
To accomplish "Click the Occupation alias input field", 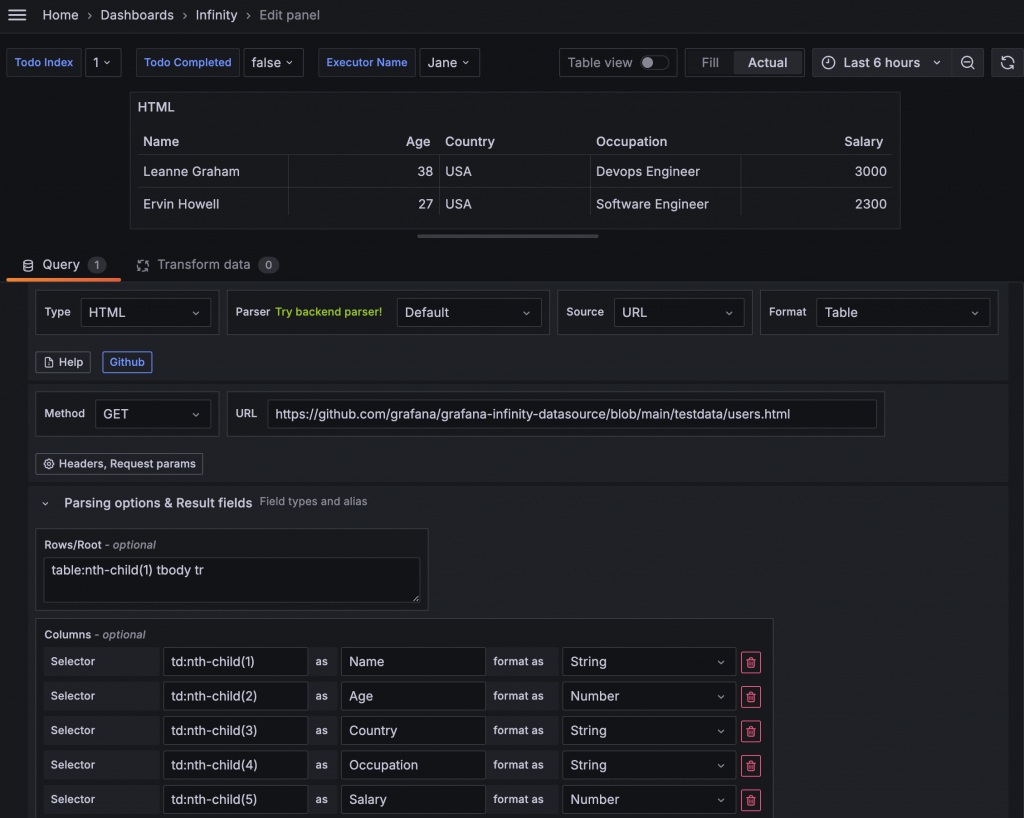I will point(413,765).
